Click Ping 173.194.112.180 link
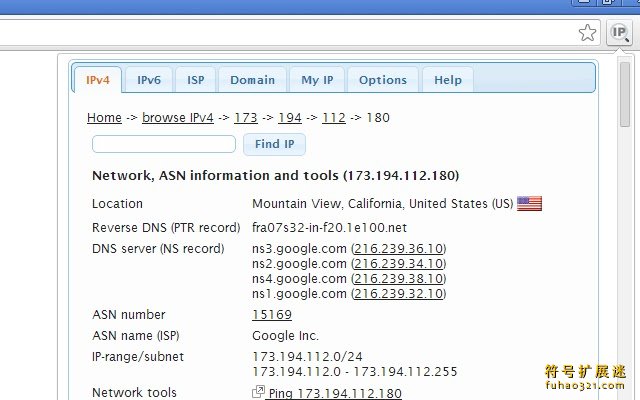Image resolution: width=640 pixels, height=400 pixels. click(336, 393)
